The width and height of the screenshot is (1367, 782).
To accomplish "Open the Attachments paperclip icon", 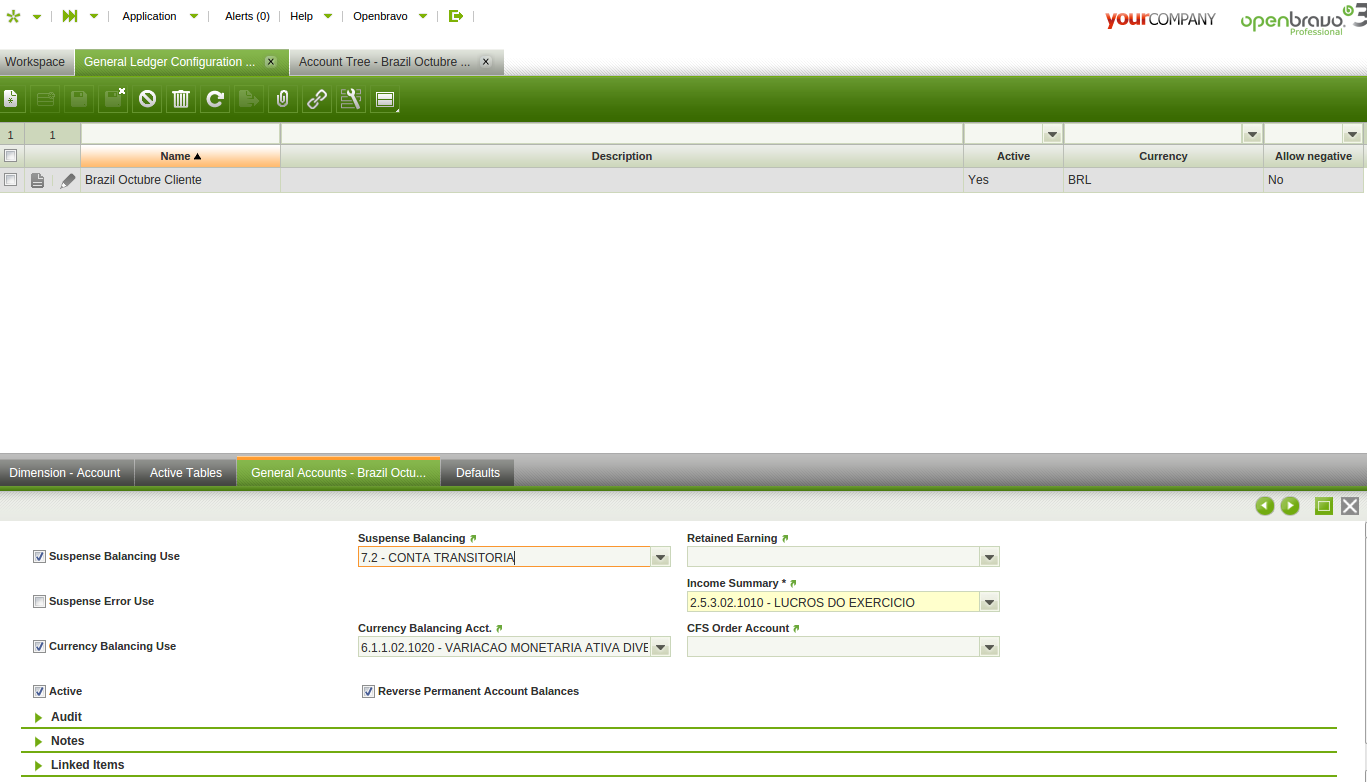I will pos(283,99).
